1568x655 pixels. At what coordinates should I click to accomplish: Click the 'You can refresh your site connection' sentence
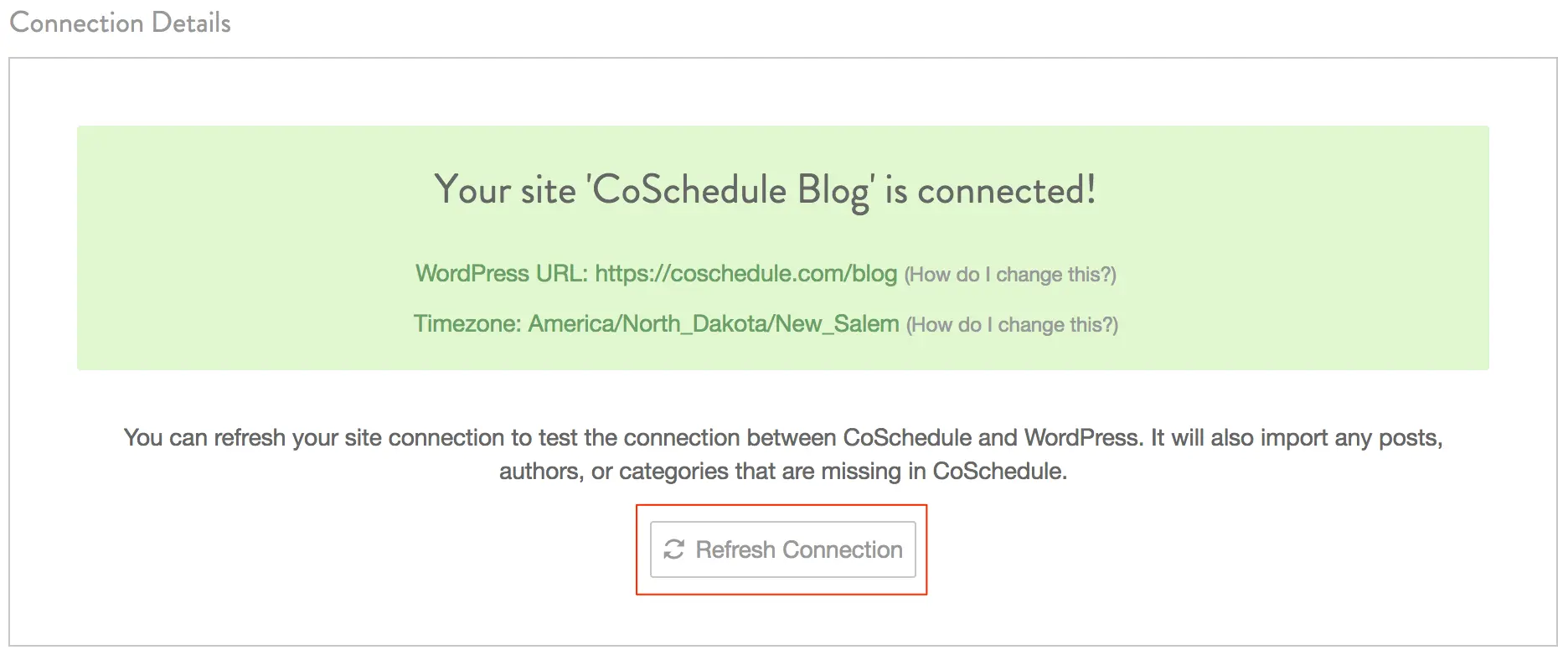[783, 438]
